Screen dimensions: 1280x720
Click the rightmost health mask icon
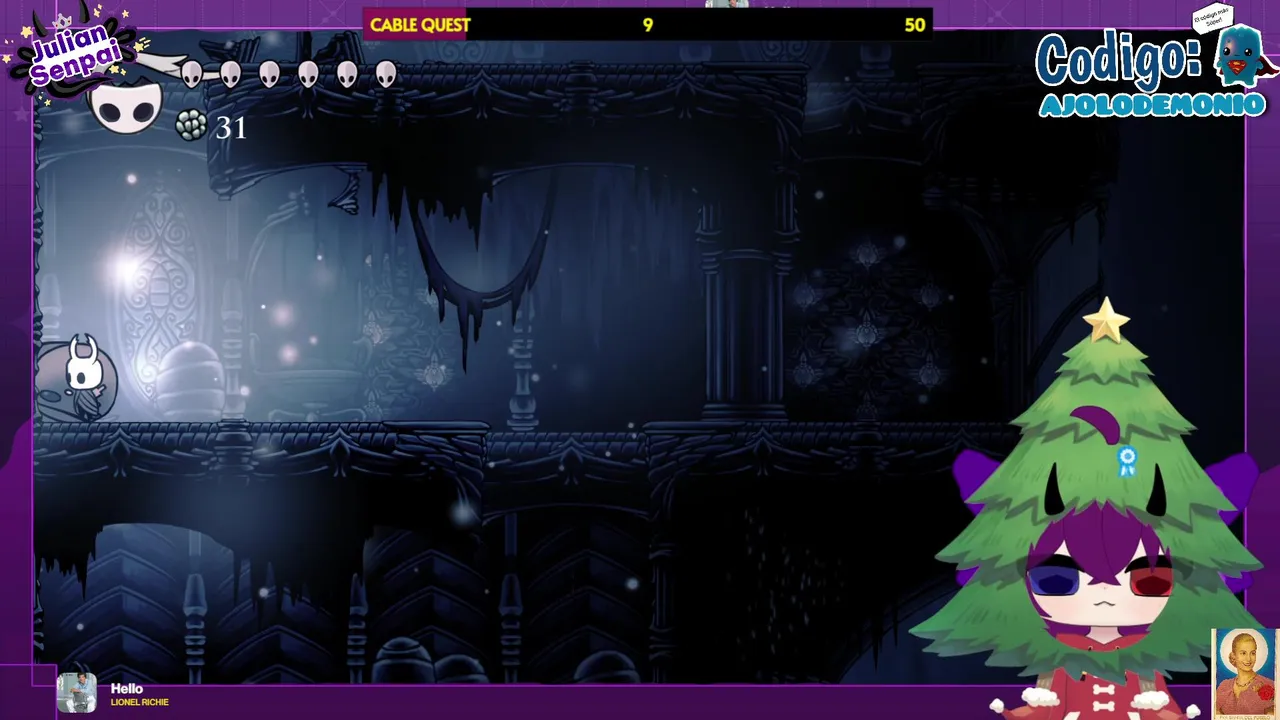[x=386, y=74]
